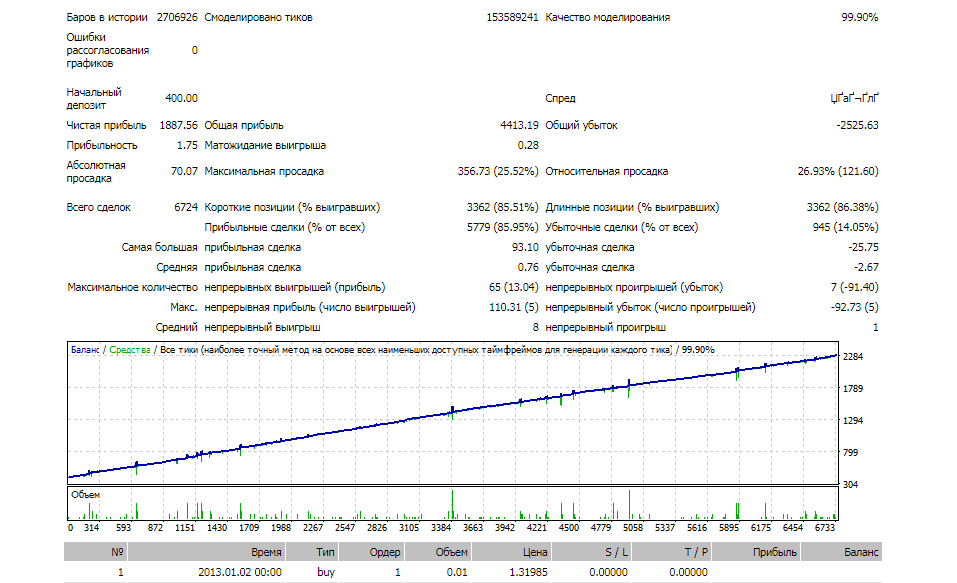Click average profit trade value '0.76'
957x583 pixels.
[528, 267]
